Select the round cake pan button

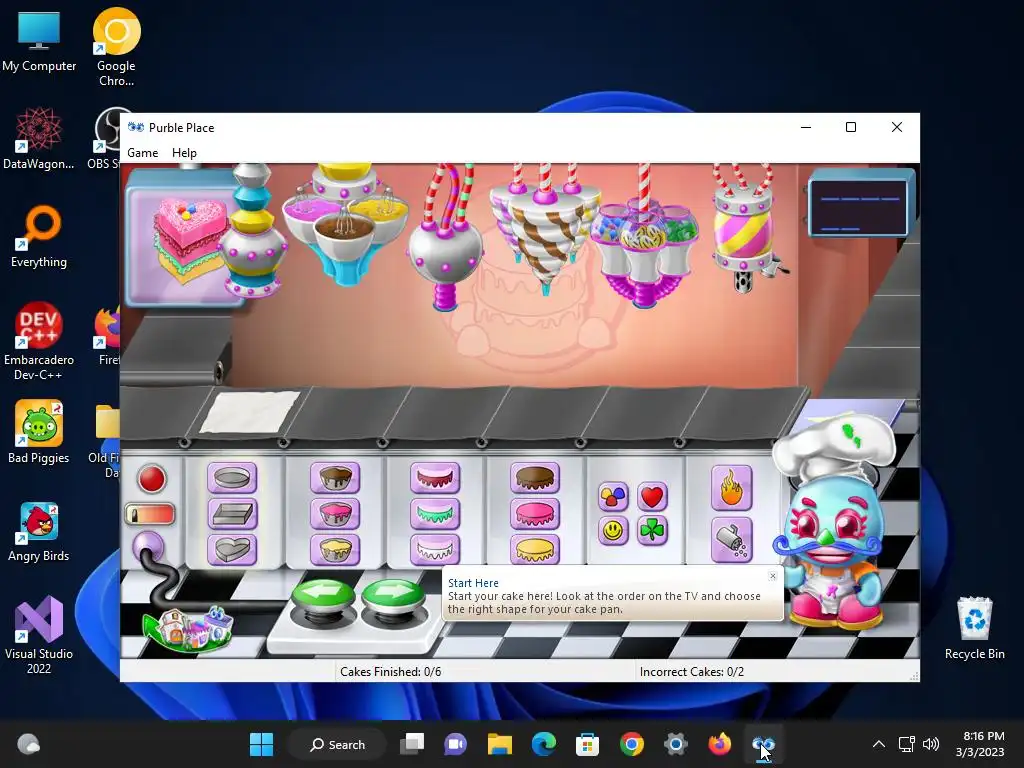click(232, 478)
